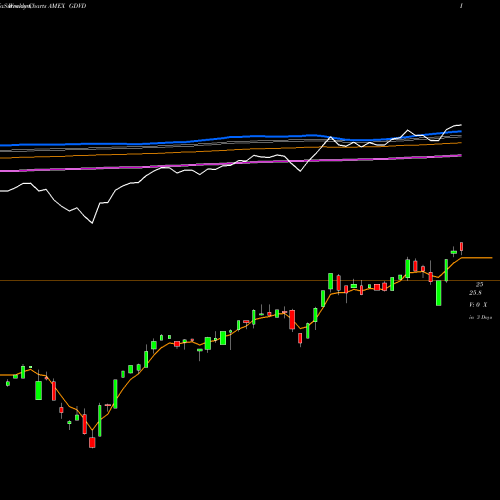This screenshot has width=500, height=500.
Task: Click the "in 3 Days" label
Action: pyautogui.click(x=480, y=317)
